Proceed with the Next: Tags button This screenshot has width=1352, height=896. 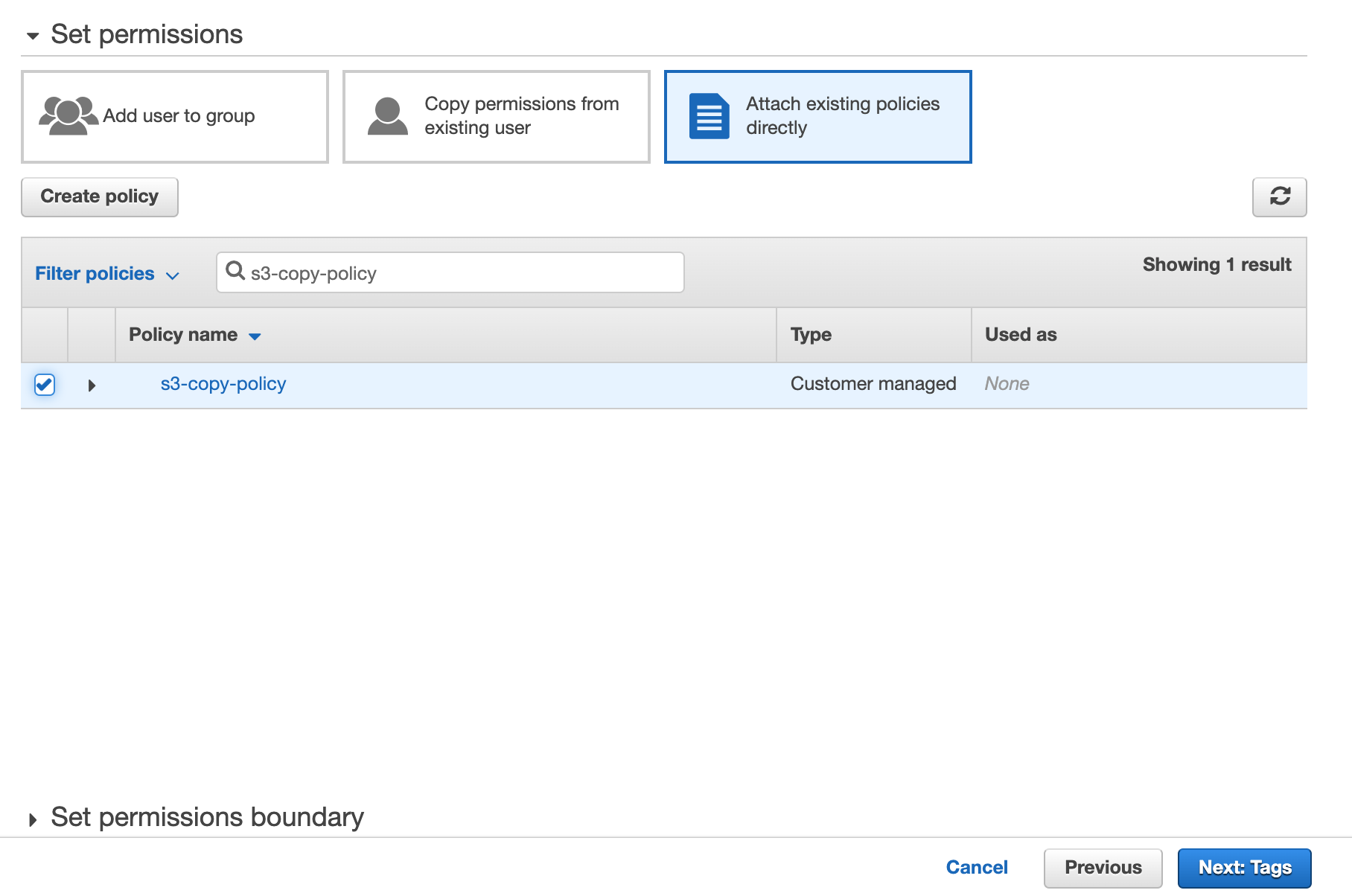click(1244, 868)
